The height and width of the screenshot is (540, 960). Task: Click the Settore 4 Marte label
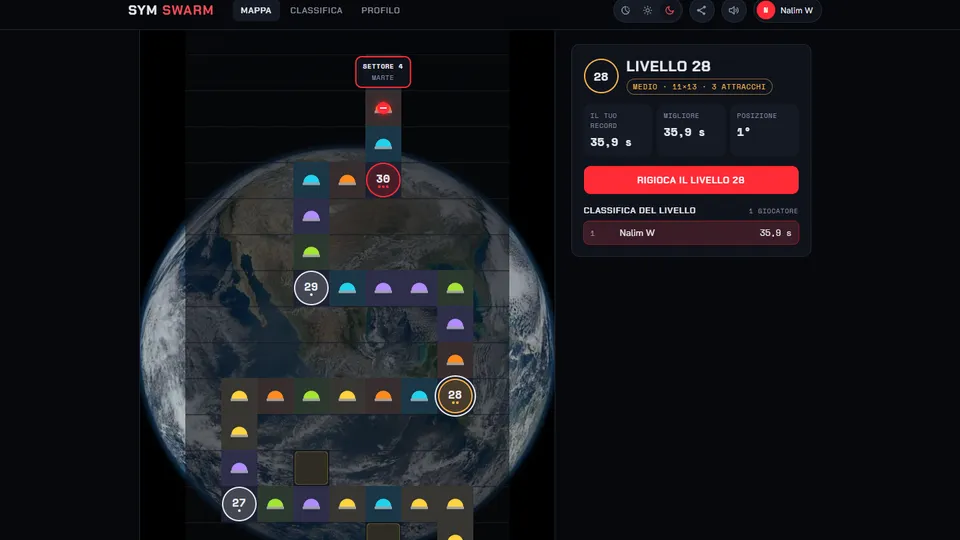point(383,72)
